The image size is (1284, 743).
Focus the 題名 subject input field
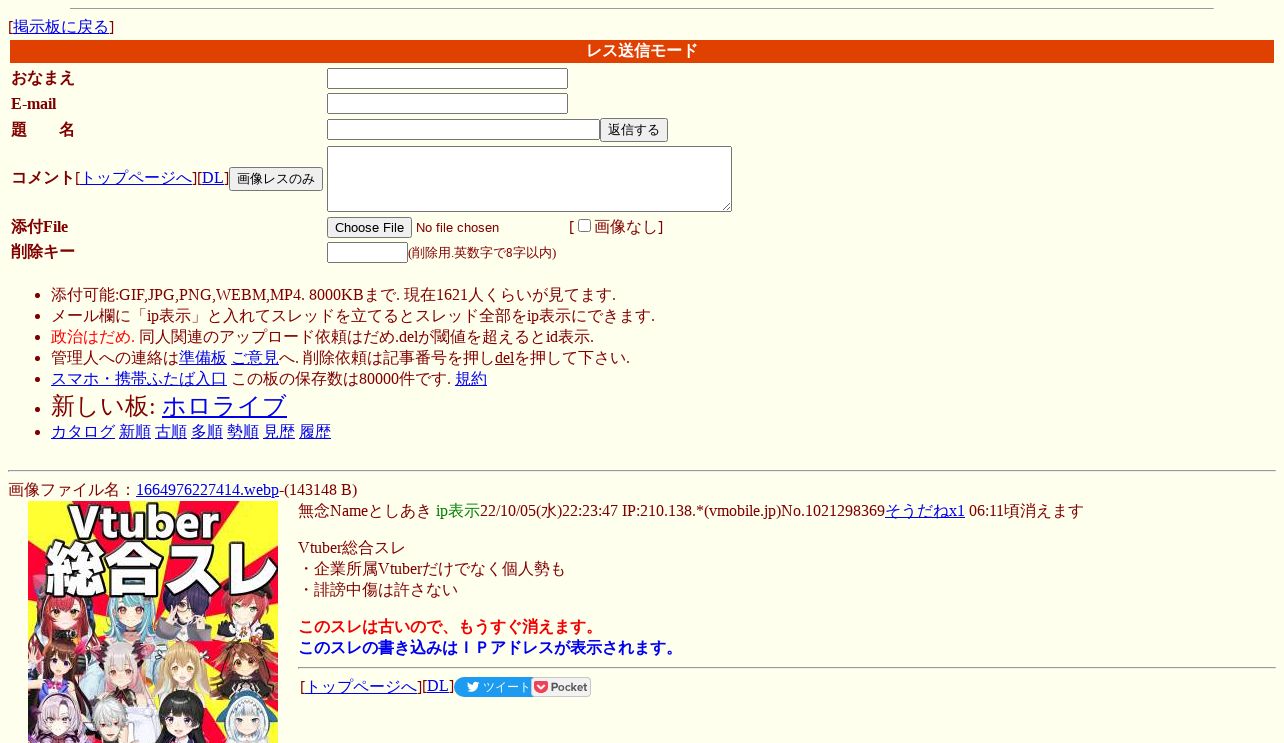(x=463, y=130)
